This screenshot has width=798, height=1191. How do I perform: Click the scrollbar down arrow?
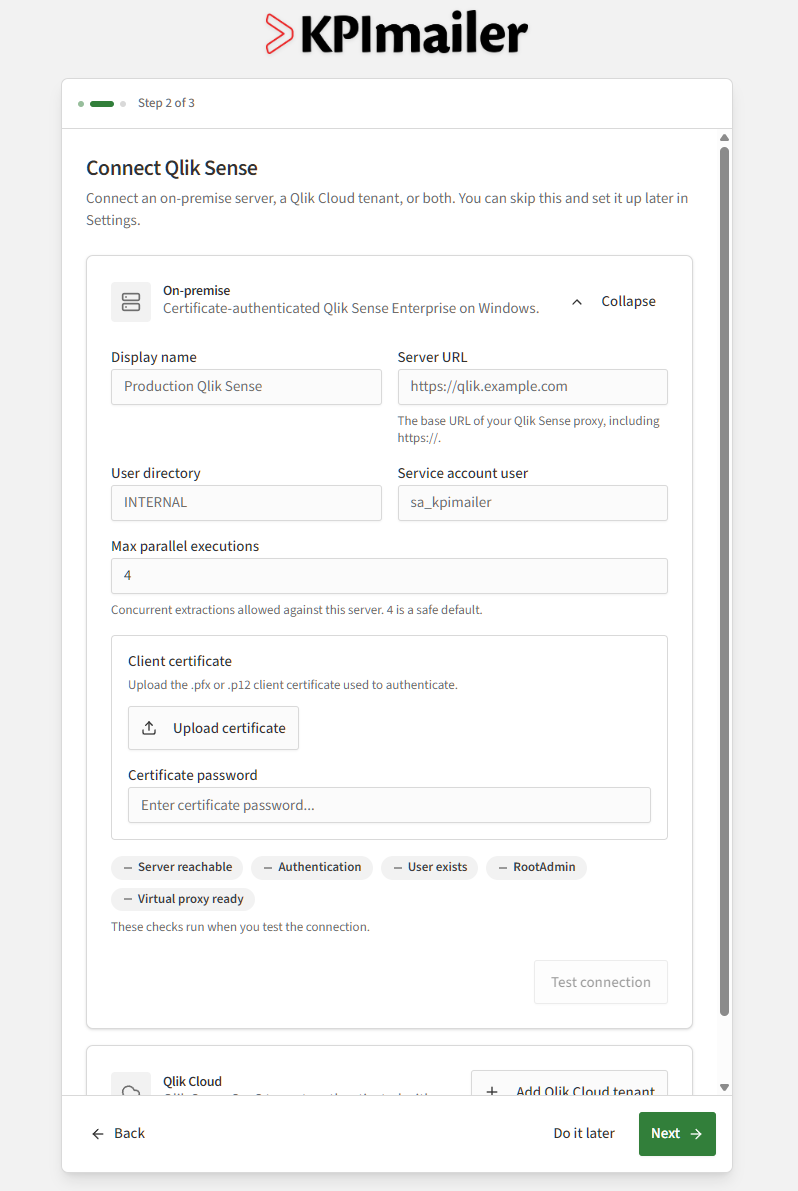(x=724, y=1088)
